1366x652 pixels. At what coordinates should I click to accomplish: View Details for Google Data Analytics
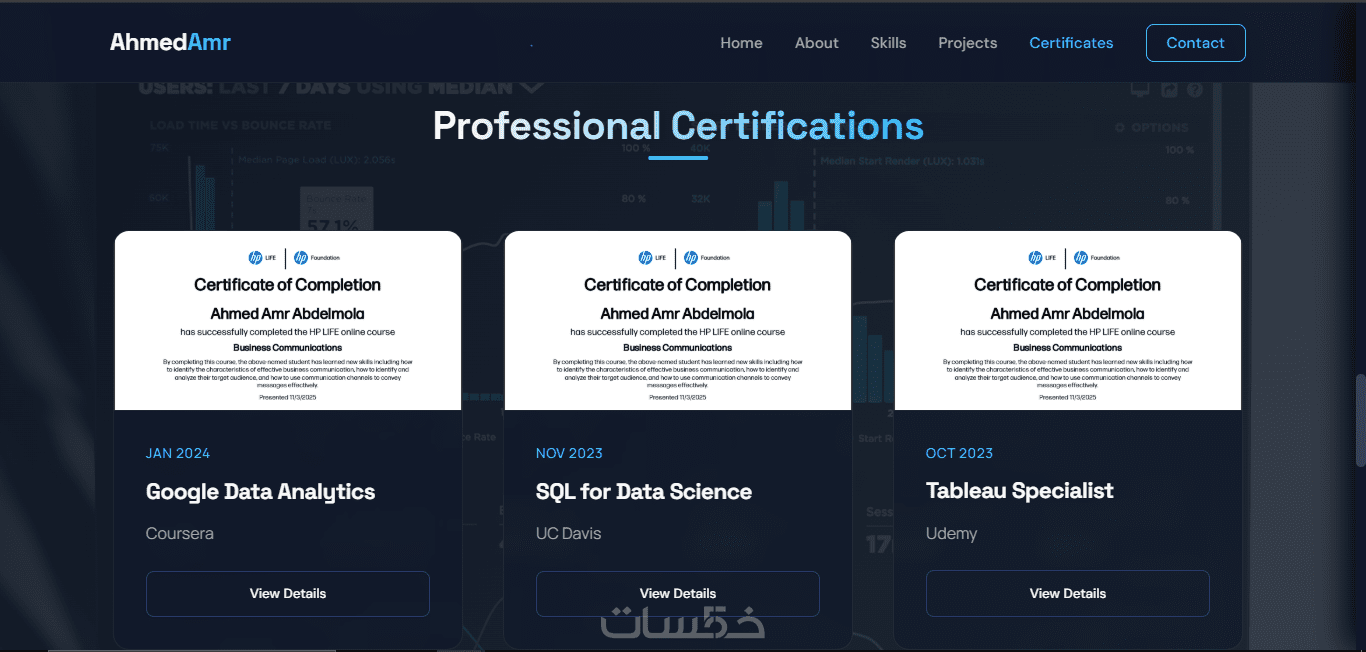(x=288, y=594)
